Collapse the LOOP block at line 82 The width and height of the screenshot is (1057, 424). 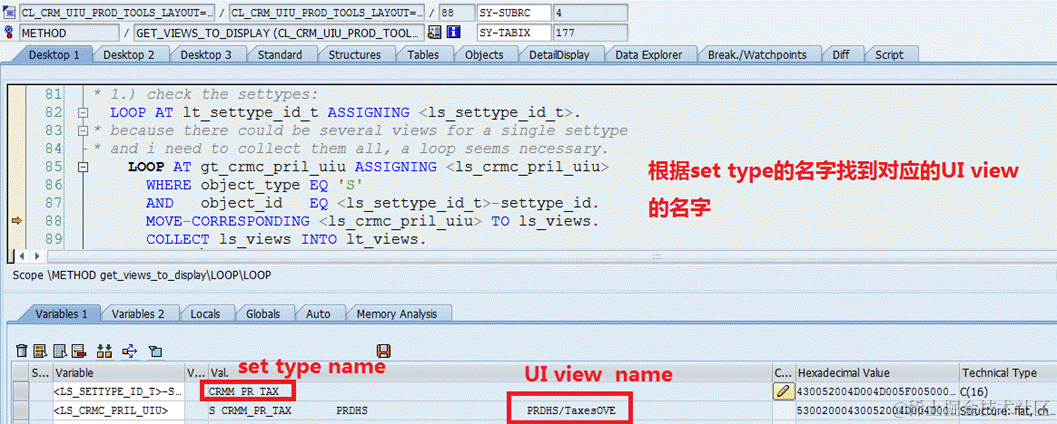[84, 112]
